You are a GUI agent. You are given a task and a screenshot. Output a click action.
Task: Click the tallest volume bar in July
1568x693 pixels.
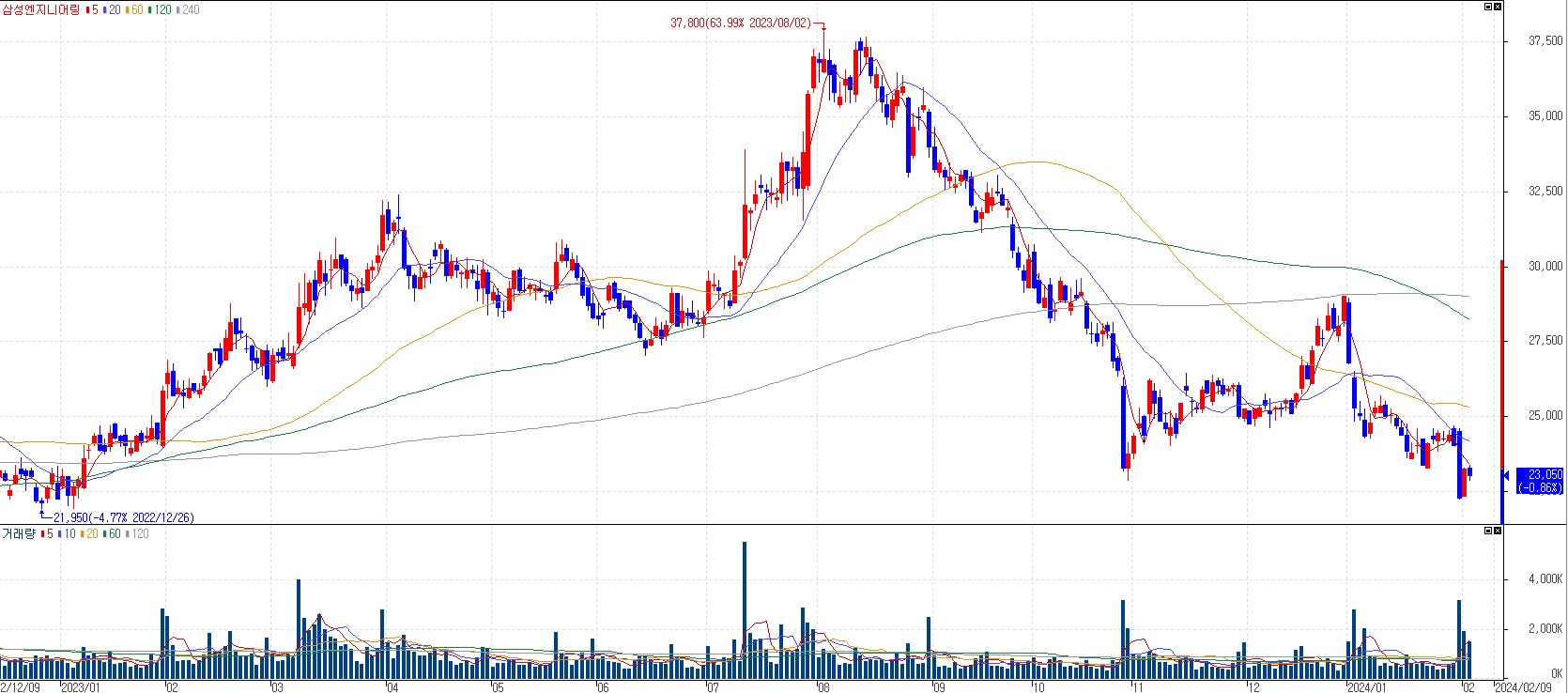tap(744, 610)
